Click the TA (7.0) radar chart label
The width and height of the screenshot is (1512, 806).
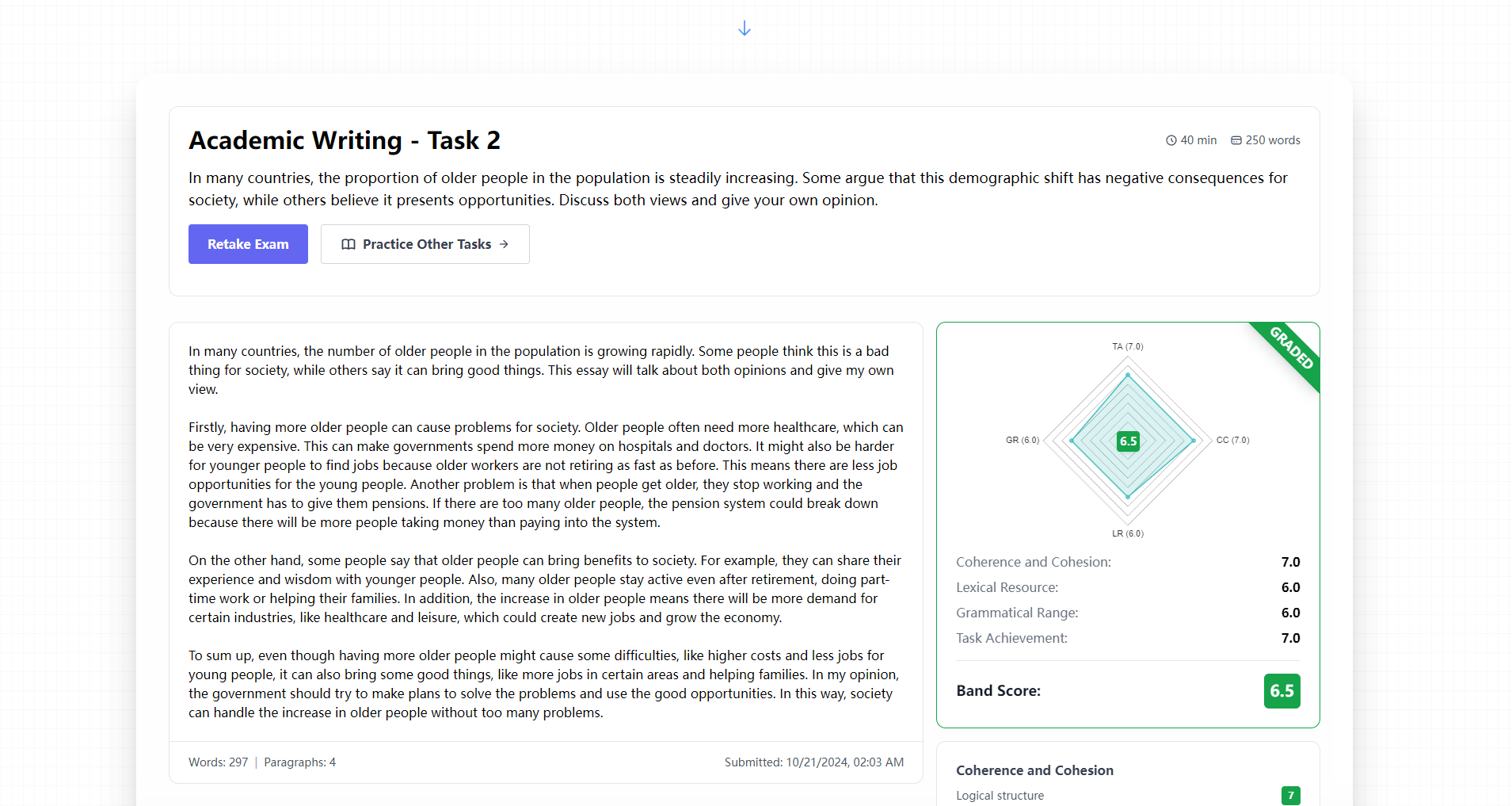click(x=1127, y=346)
